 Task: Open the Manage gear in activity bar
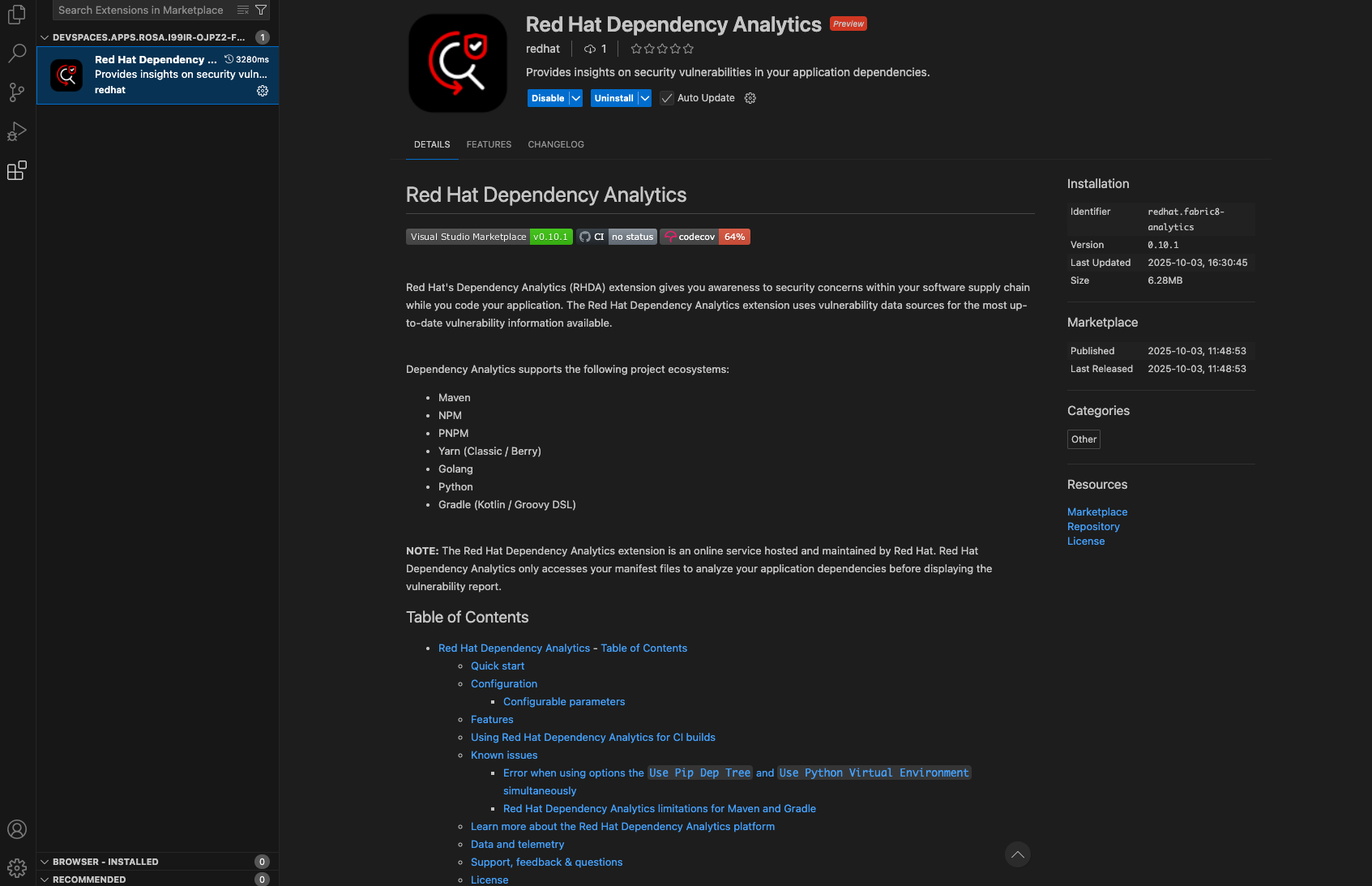point(17,868)
